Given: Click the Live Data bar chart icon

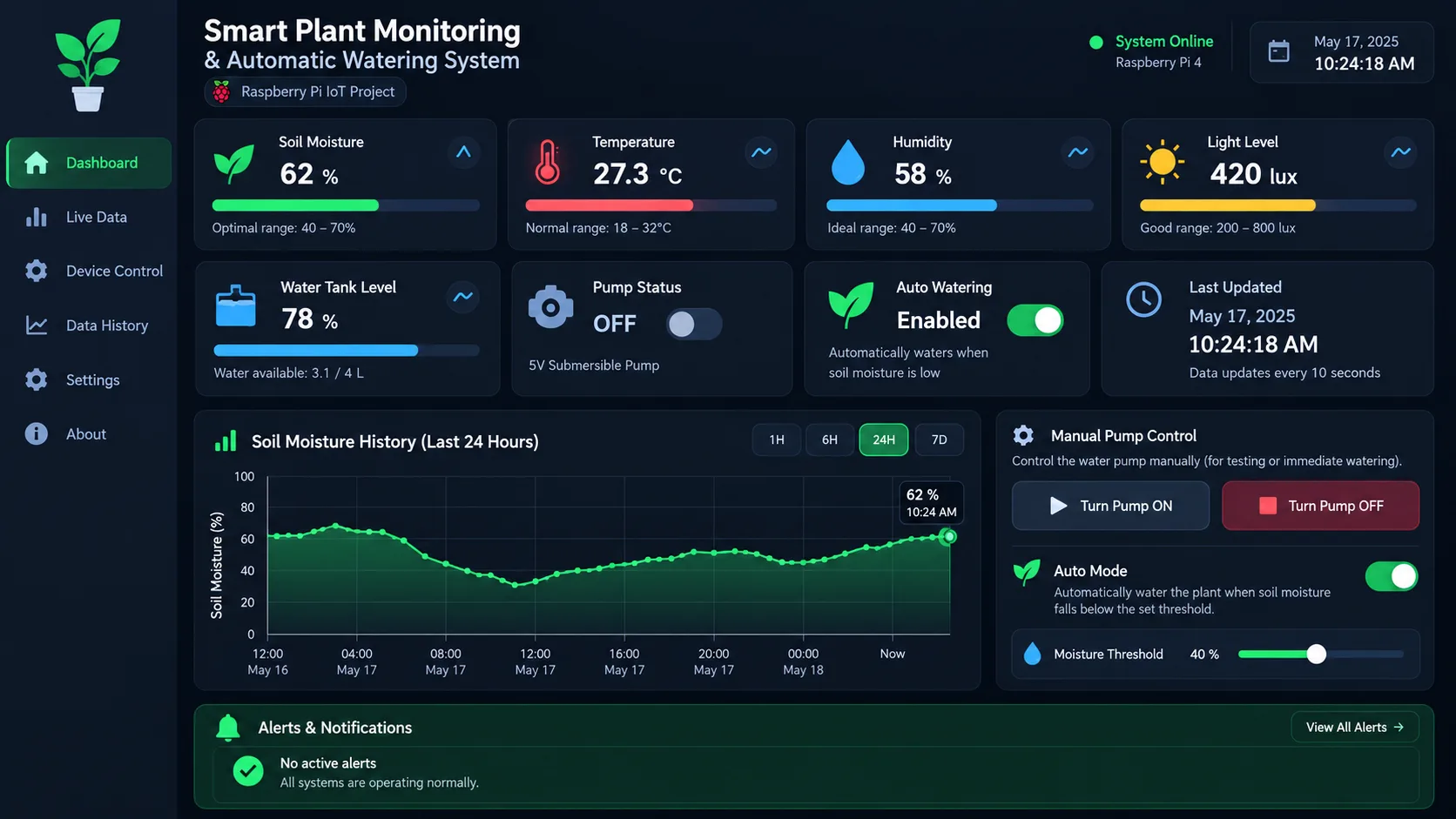Looking at the screenshot, I should tap(37, 217).
